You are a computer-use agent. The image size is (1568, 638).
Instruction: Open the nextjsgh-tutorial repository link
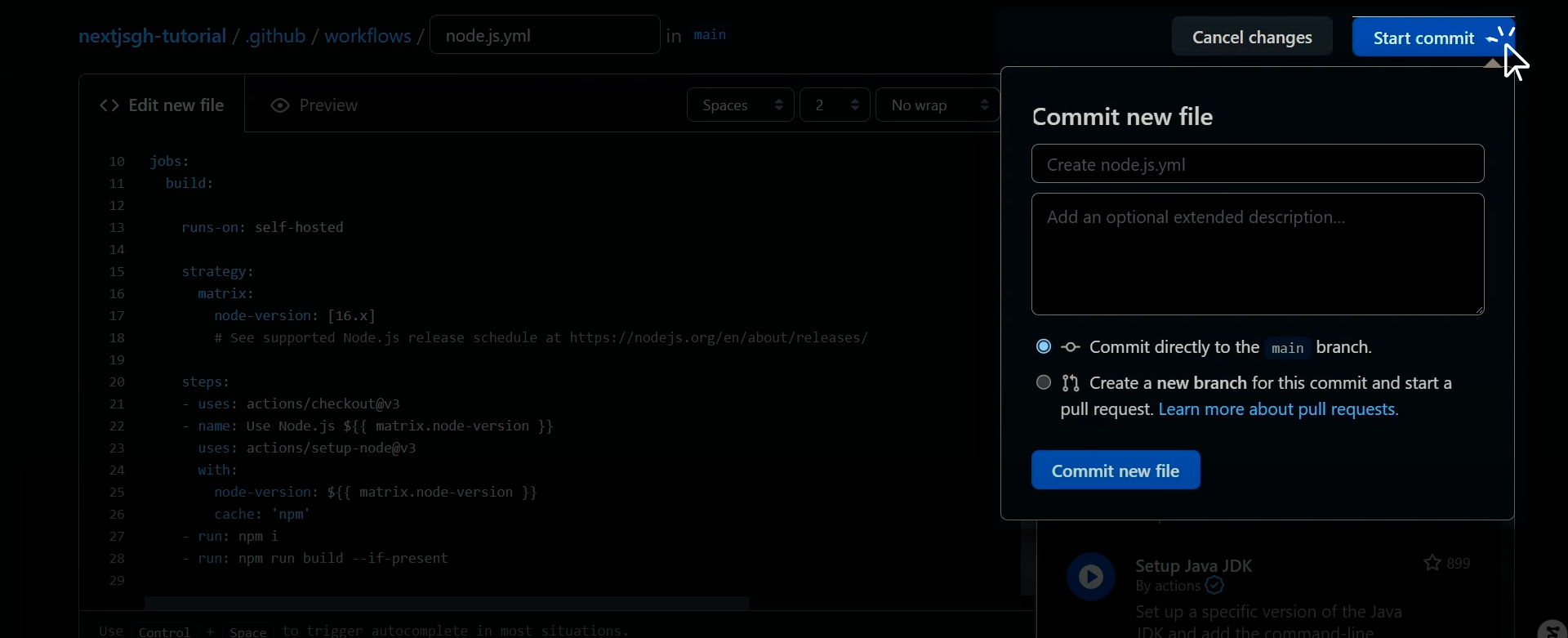point(152,36)
